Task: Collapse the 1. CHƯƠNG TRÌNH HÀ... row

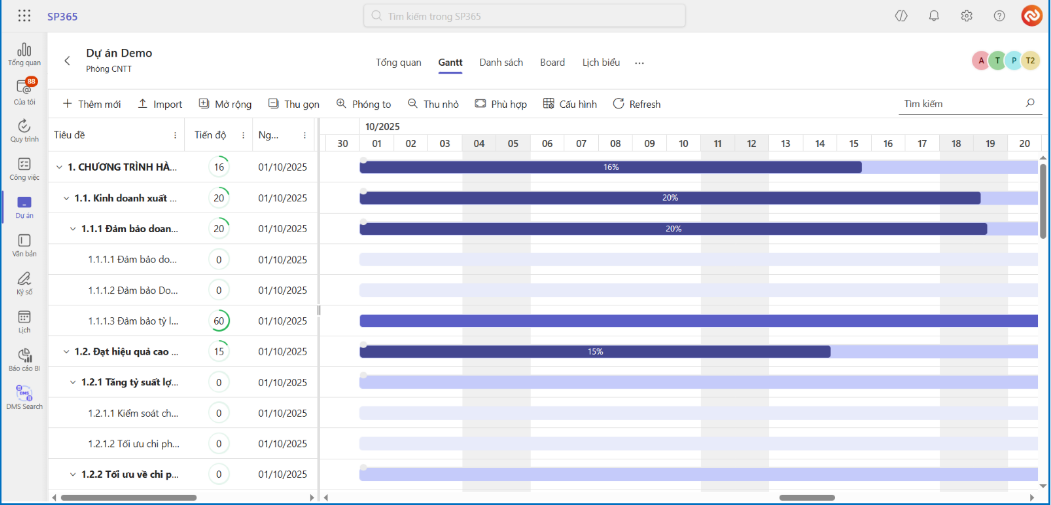Action: [59, 167]
